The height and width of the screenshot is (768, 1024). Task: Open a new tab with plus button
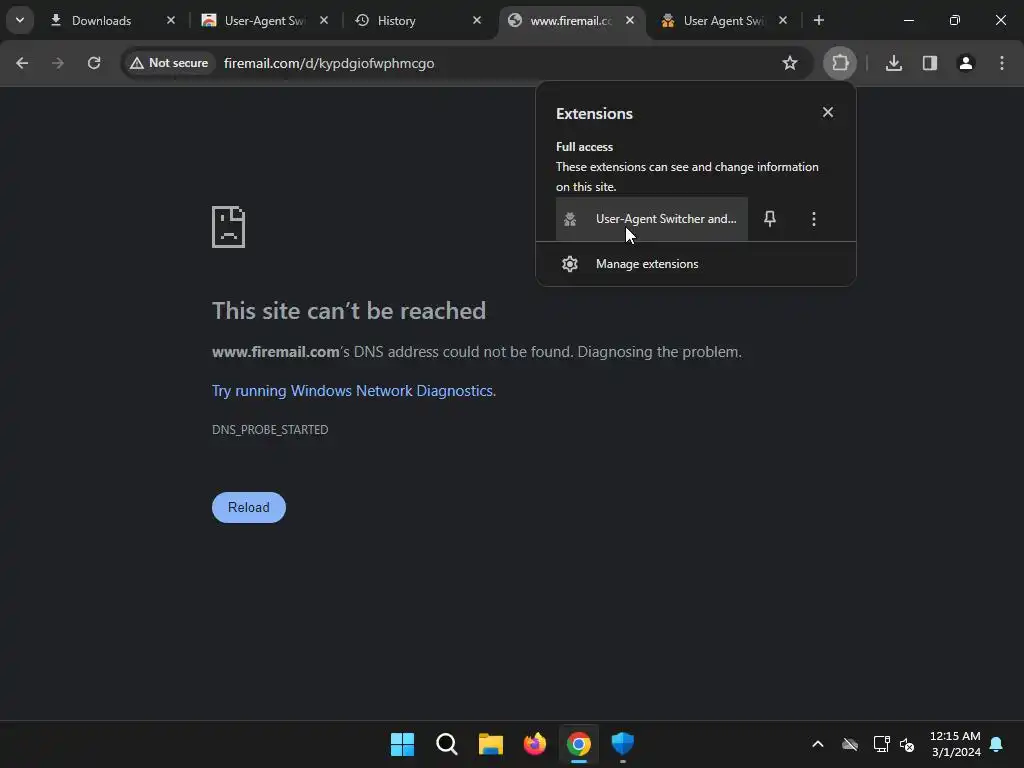[818, 20]
